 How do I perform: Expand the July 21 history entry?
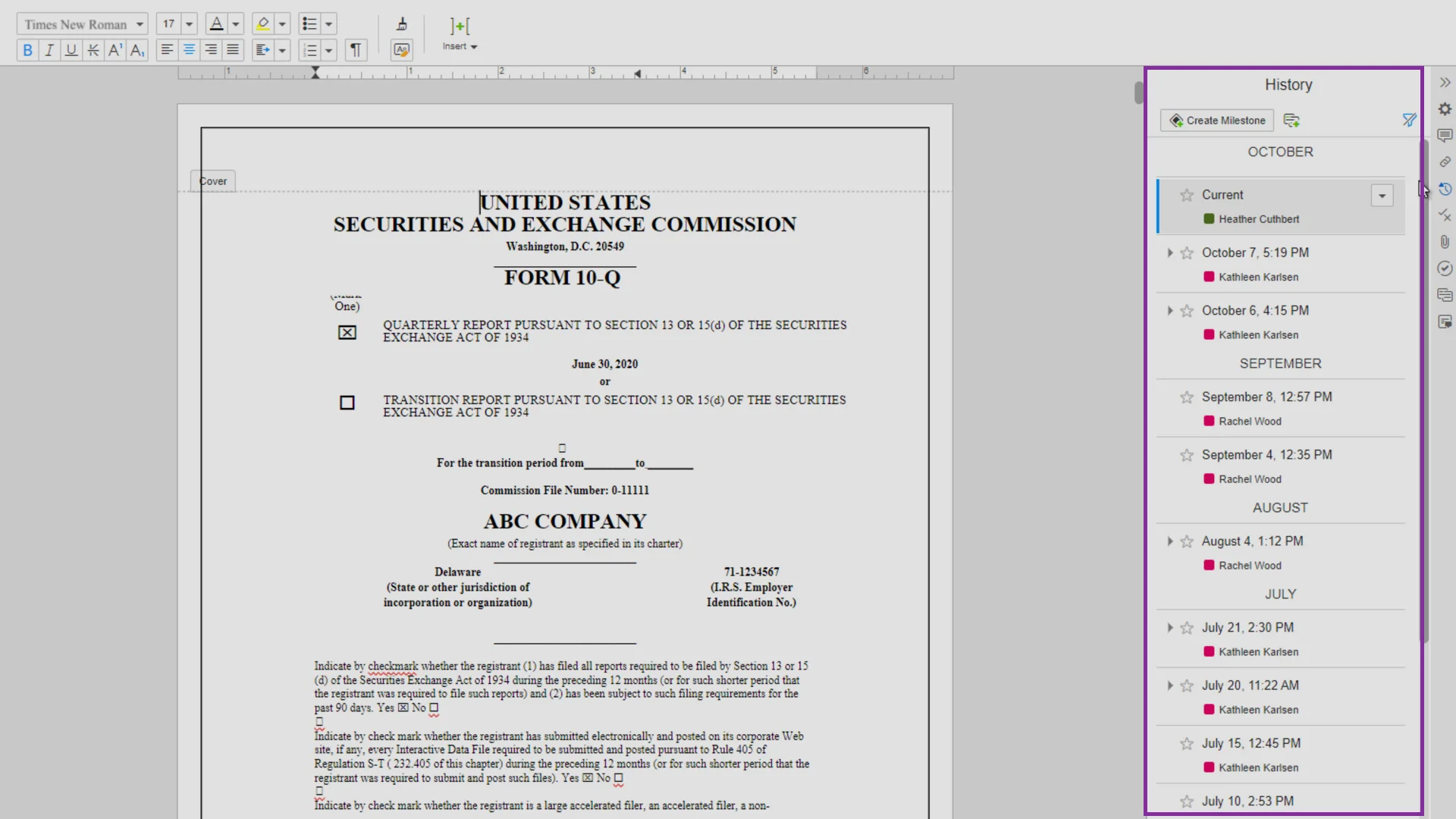[1170, 628]
